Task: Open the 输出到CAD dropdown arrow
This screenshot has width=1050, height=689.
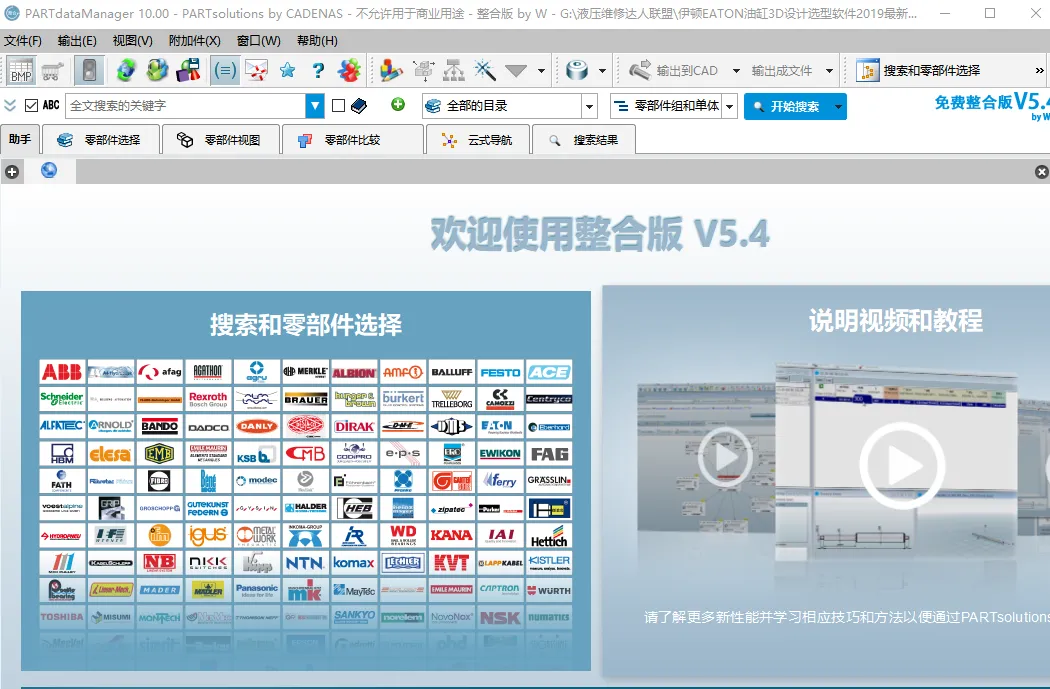Action: pyautogui.click(x=736, y=70)
